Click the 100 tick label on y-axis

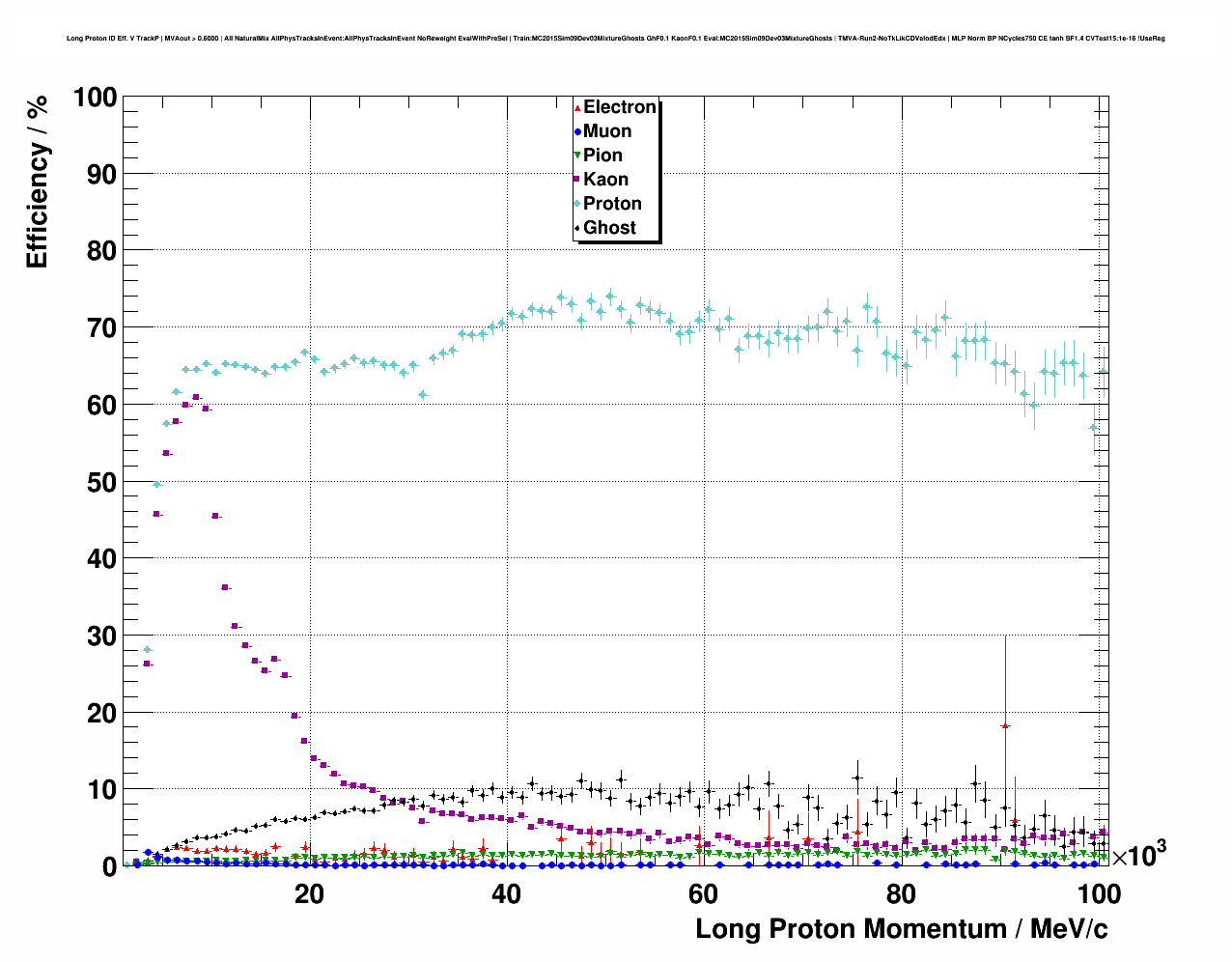[x=94, y=98]
